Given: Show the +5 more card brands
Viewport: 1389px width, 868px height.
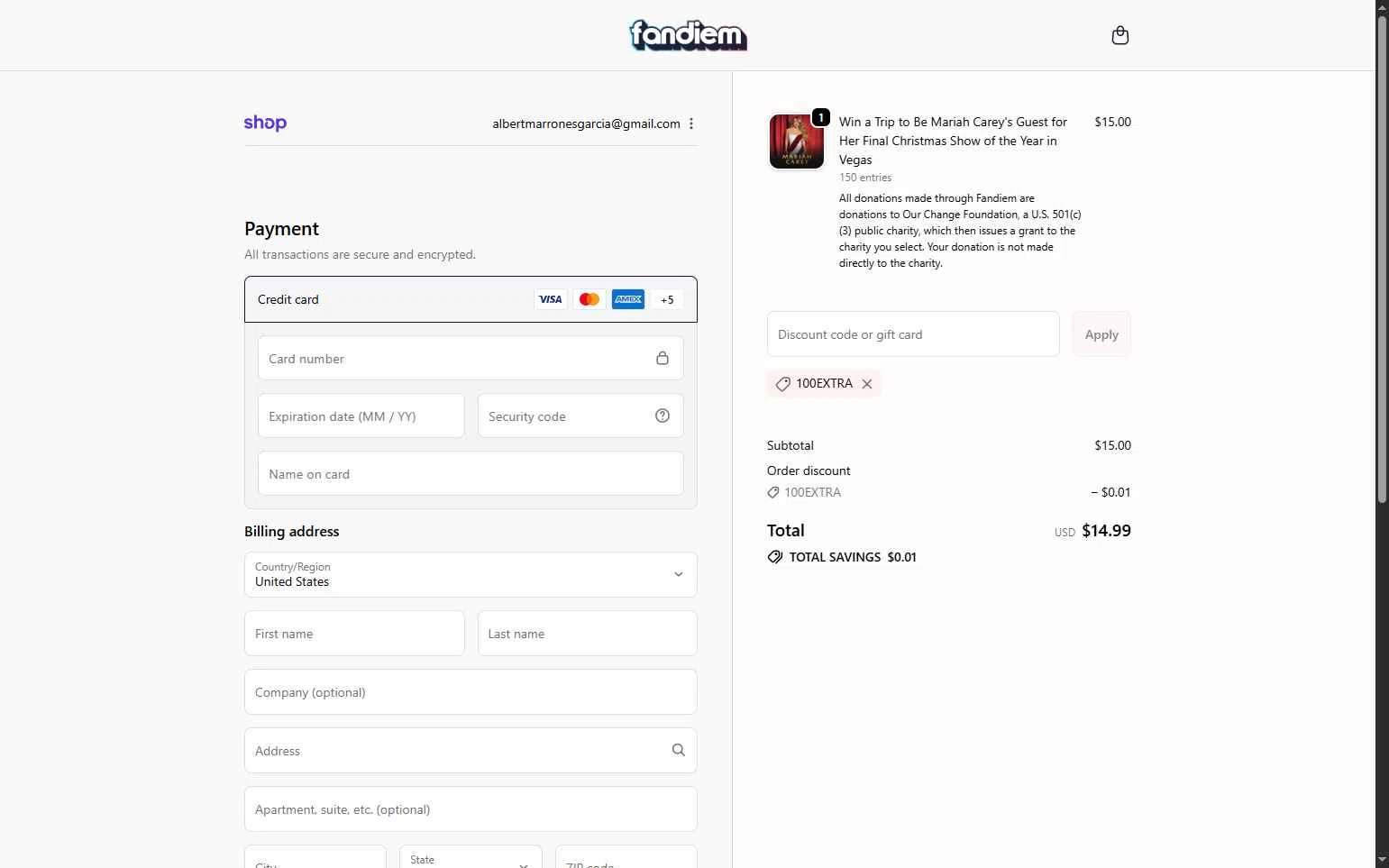Looking at the screenshot, I should click(x=667, y=299).
